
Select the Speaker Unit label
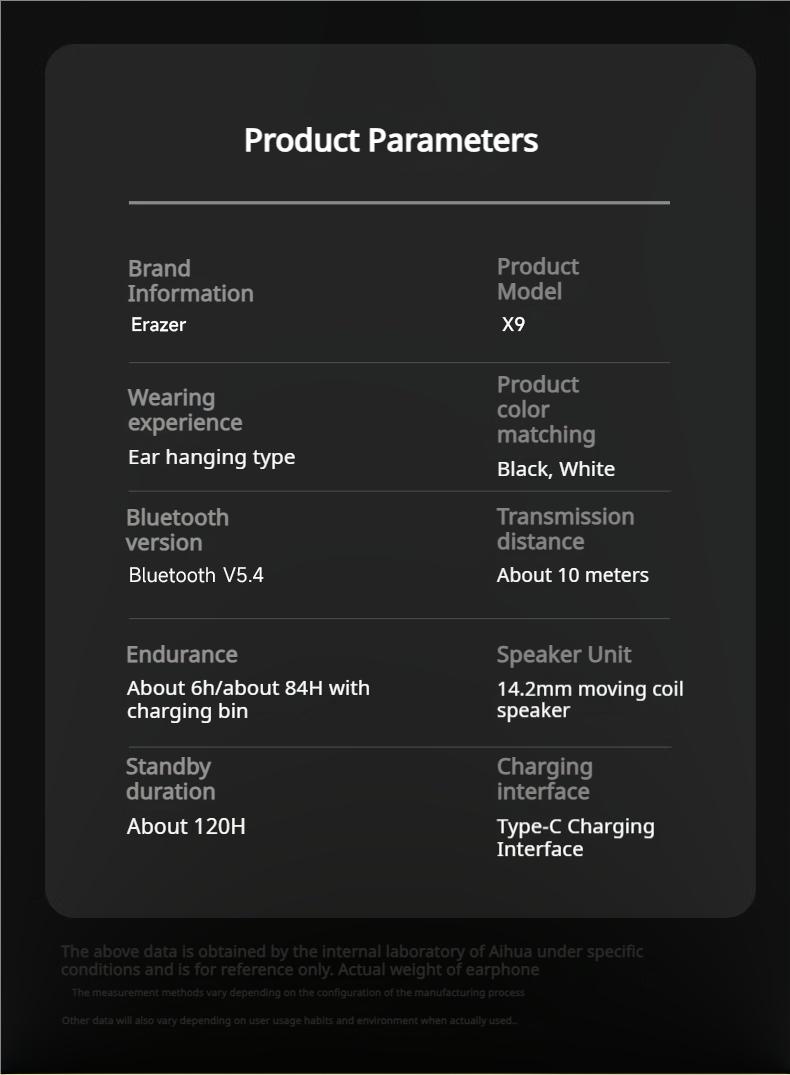[x=564, y=655]
